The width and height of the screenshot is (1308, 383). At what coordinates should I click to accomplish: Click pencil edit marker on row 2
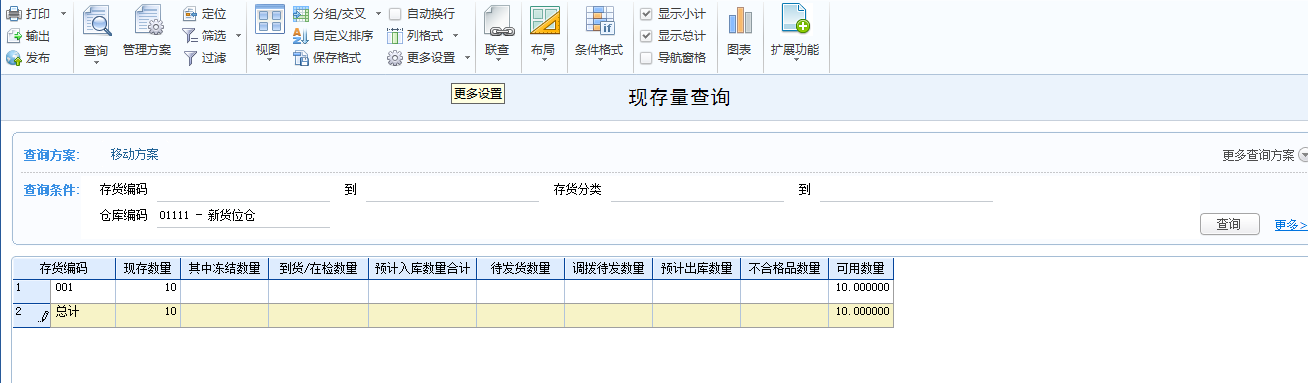(x=43, y=317)
